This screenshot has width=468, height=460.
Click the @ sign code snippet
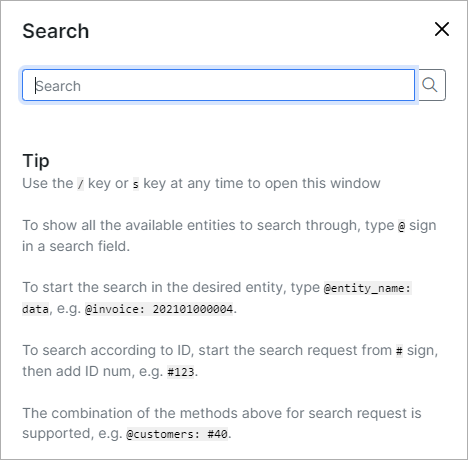tap(402, 226)
